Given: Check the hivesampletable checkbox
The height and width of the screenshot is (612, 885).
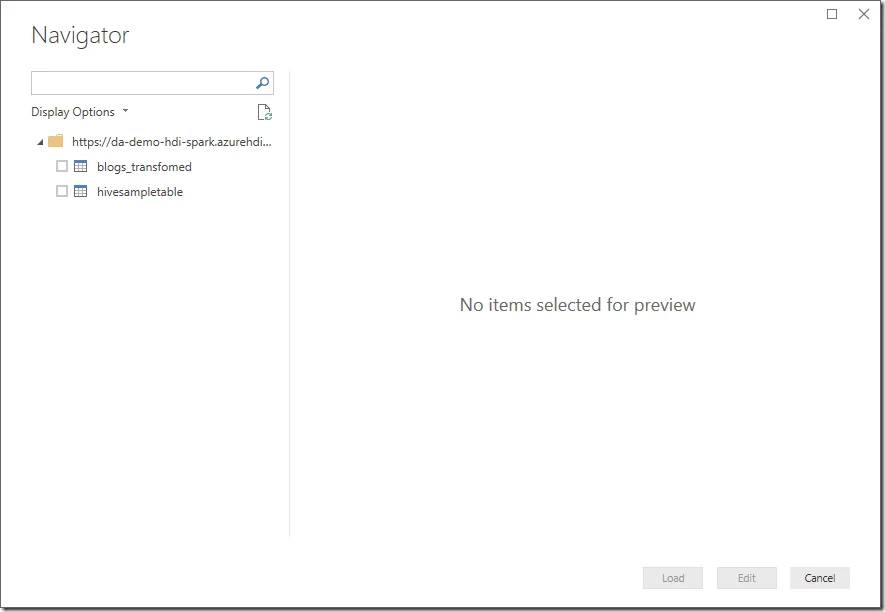Looking at the screenshot, I should point(62,191).
